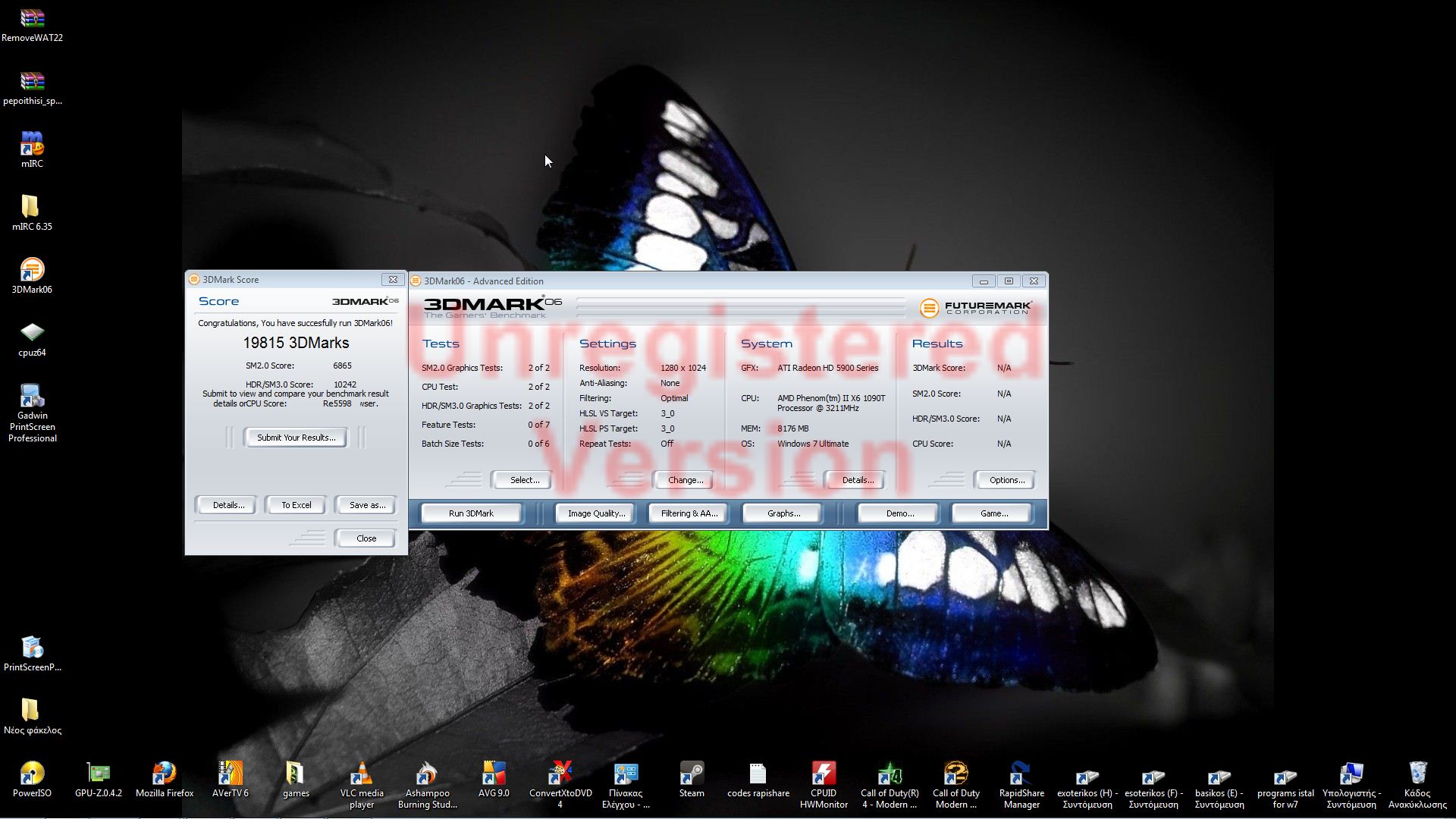Launch VLC media player icon
The width and height of the screenshot is (1456, 819).
point(362,773)
